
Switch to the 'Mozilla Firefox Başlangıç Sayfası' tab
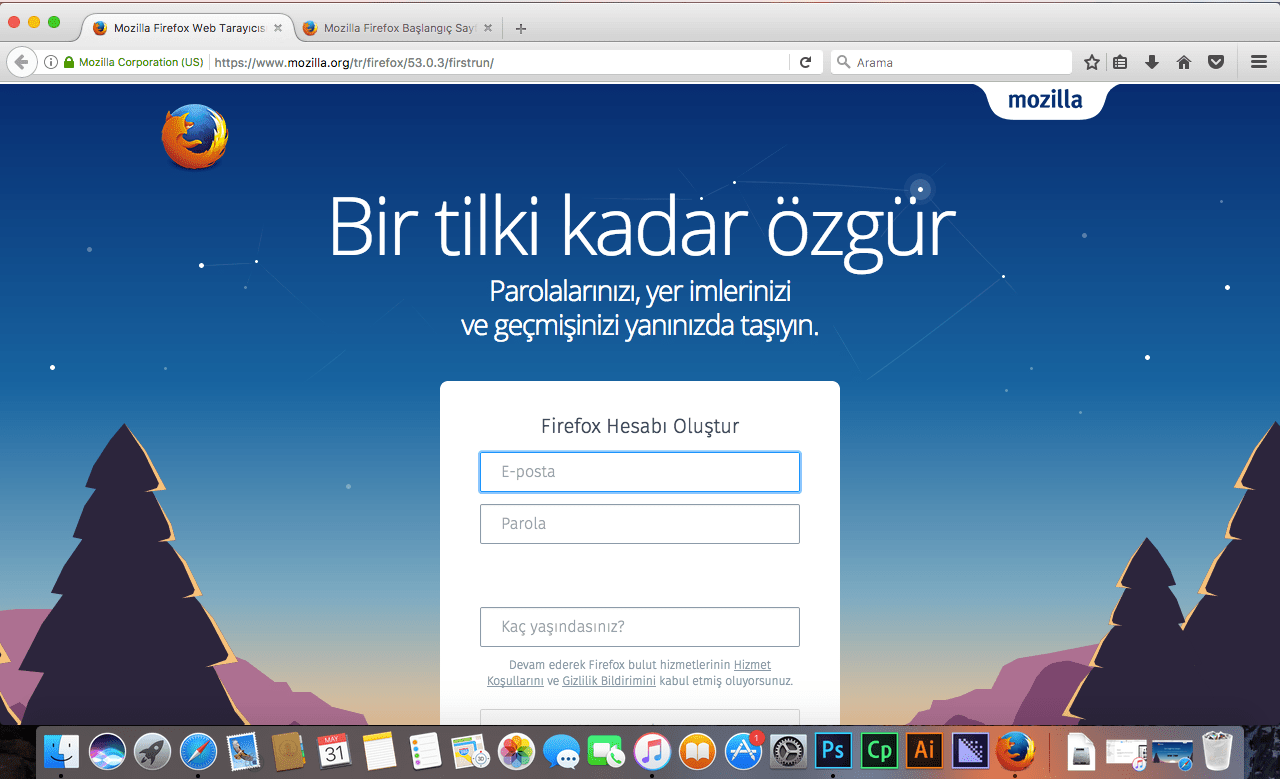pos(397,28)
